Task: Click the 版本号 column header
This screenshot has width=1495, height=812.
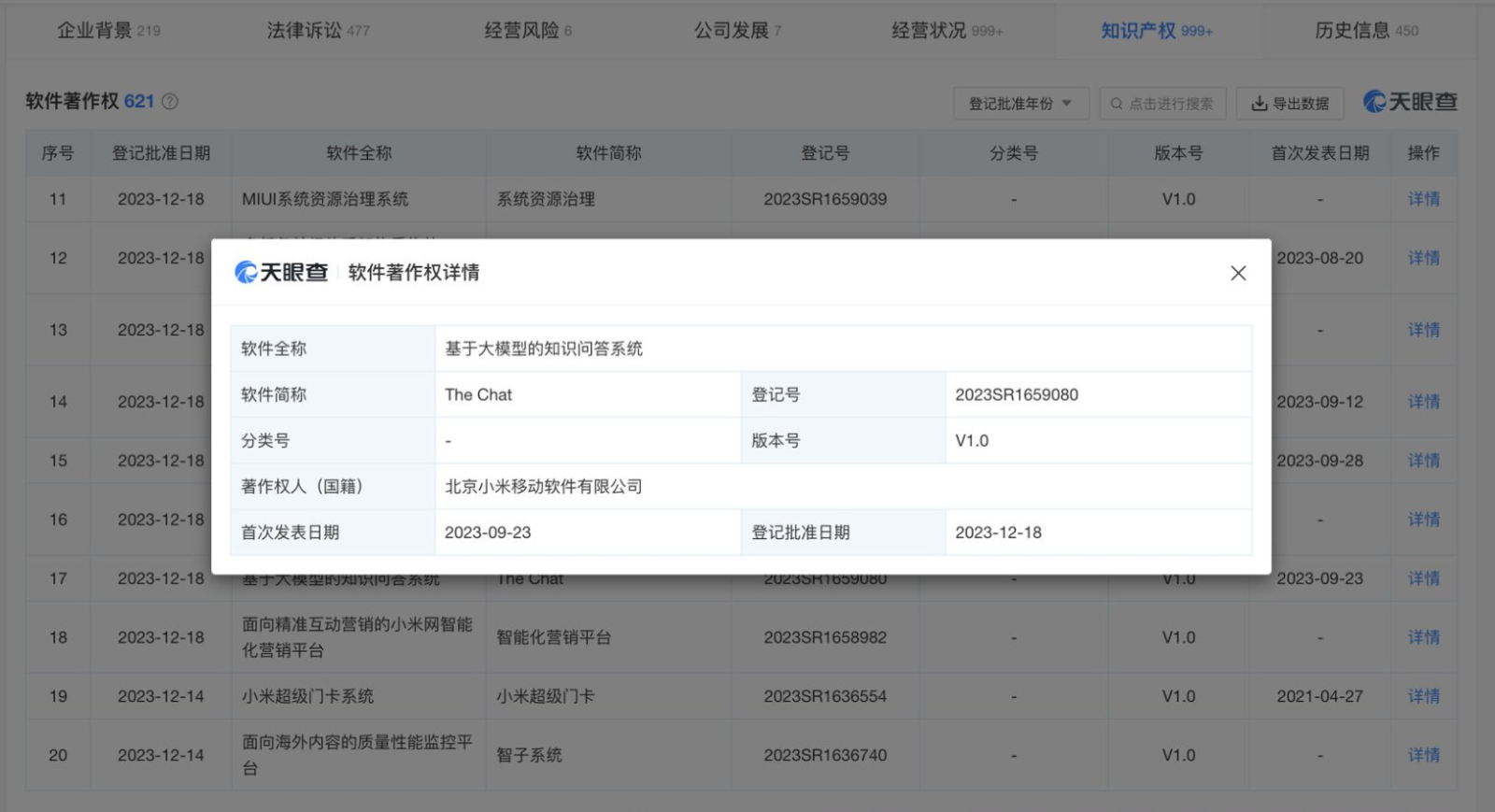Action: pos(1178,153)
